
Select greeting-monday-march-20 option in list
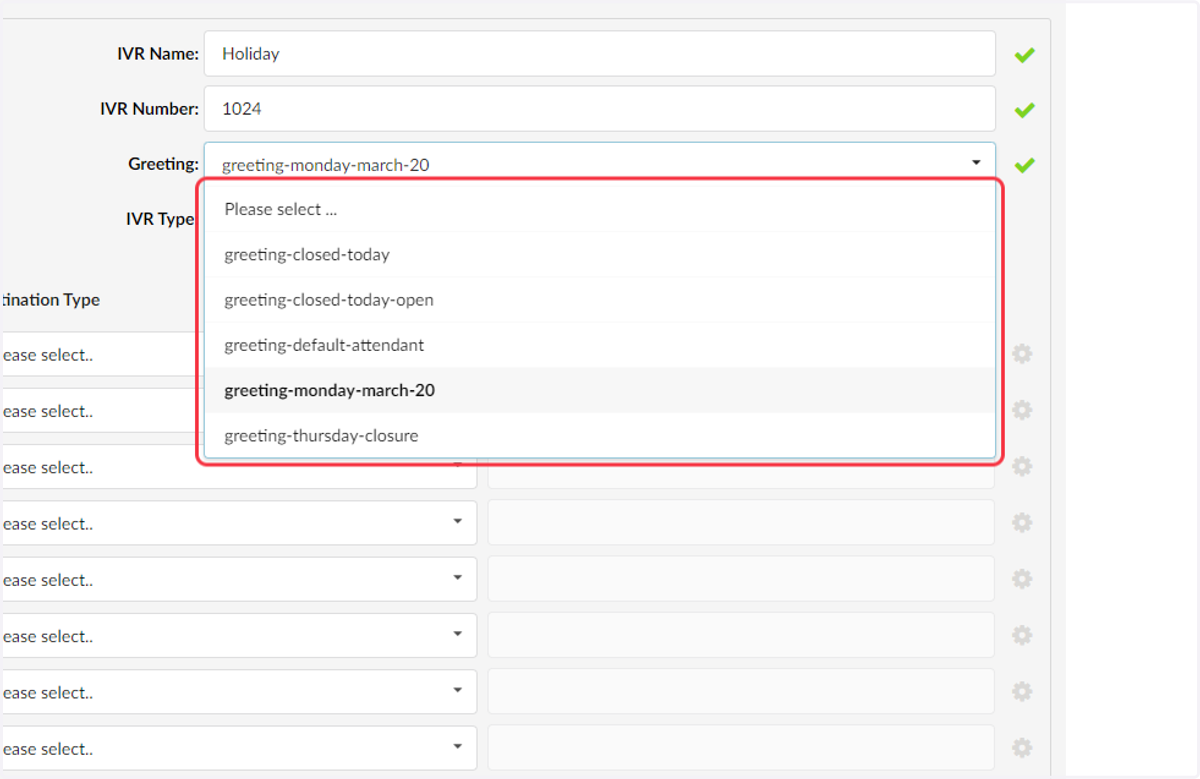click(600, 390)
